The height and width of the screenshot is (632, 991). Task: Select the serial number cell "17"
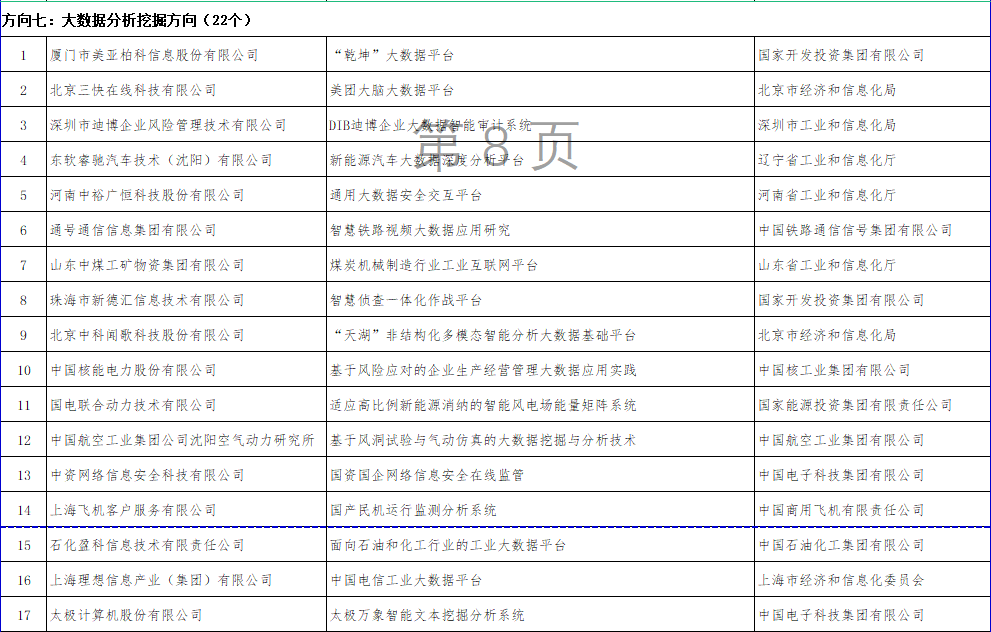pyautogui.click(x=23, y=616)
